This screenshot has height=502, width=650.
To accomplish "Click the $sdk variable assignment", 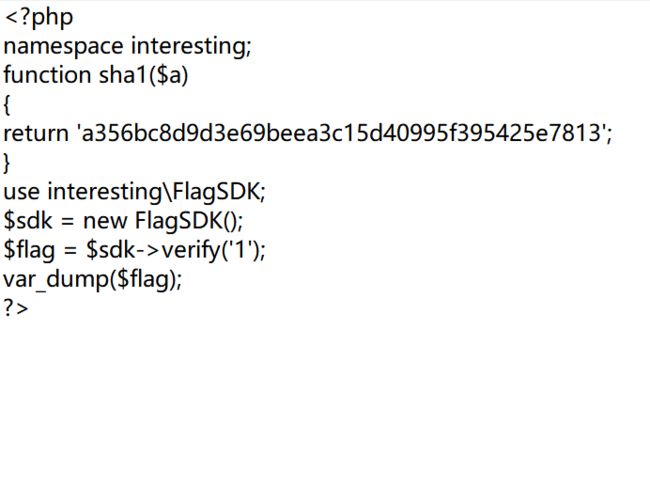I will [28, 221].
